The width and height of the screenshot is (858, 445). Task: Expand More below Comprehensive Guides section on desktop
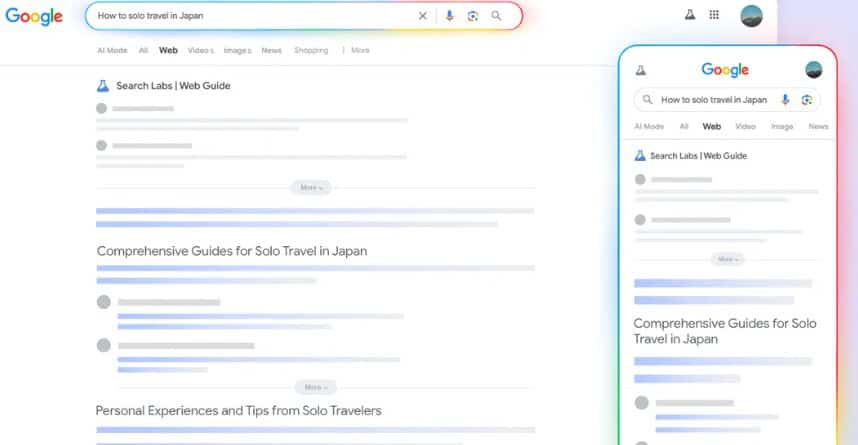pyautogui.click(x=315, y=387)
